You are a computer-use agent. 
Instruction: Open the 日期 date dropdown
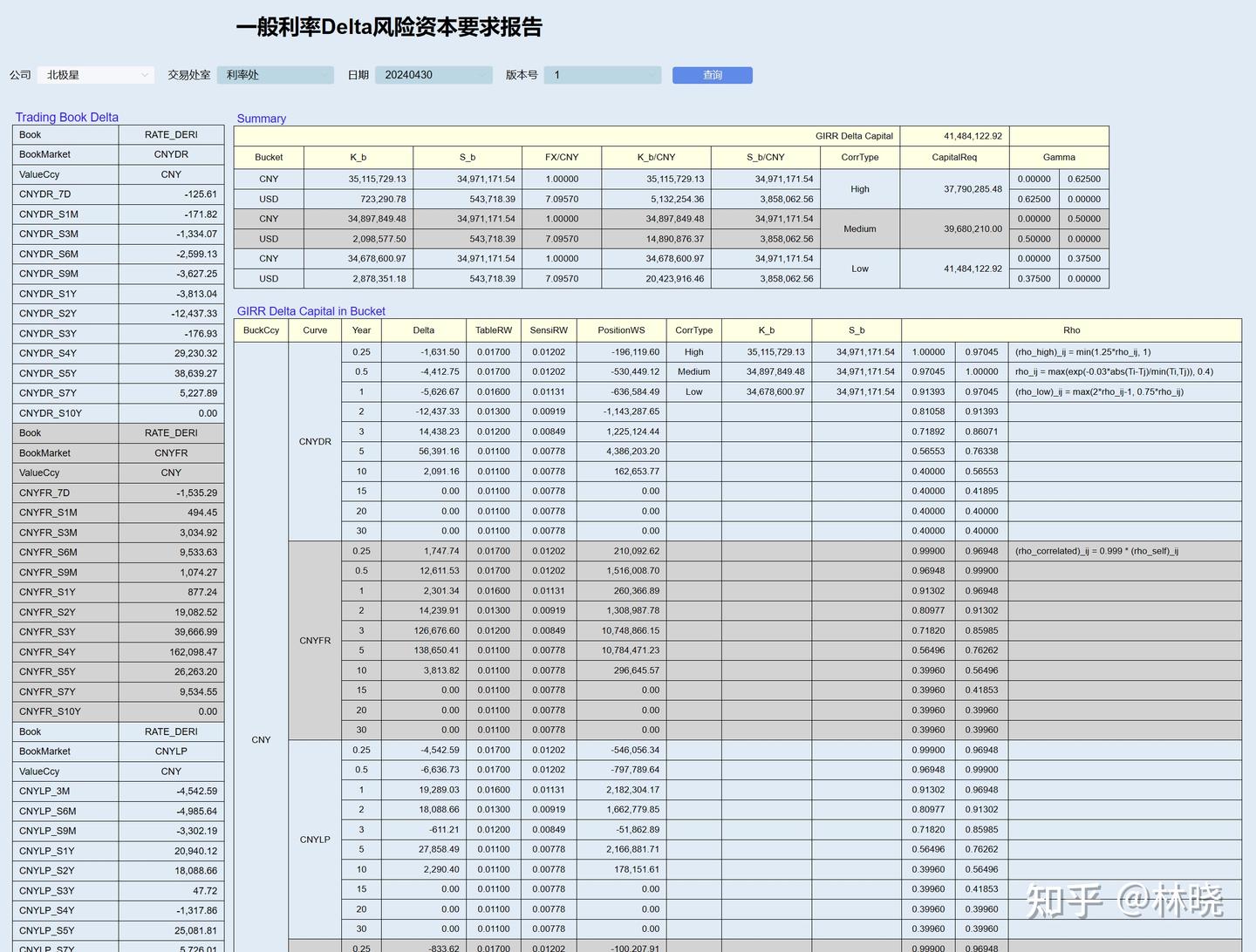pyautogui.click(x=483, y=75)
